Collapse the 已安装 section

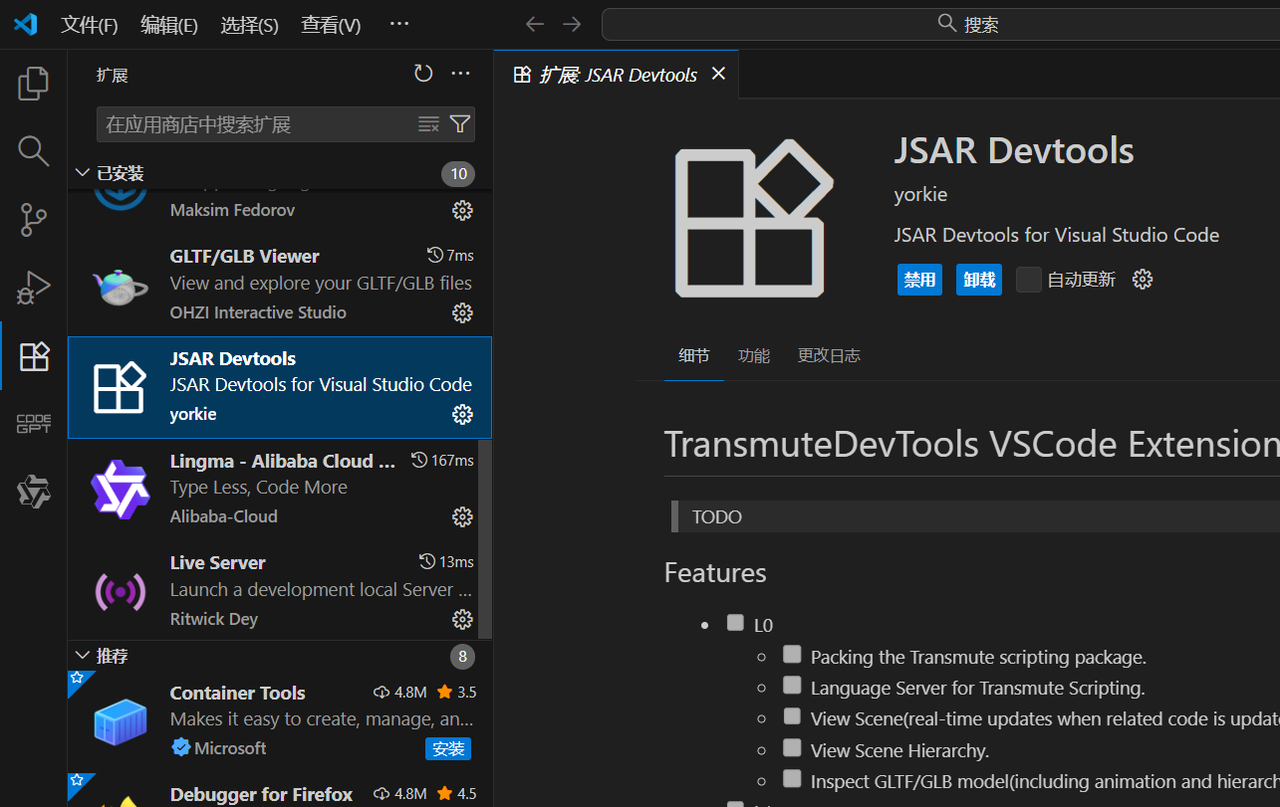[82, 174]
